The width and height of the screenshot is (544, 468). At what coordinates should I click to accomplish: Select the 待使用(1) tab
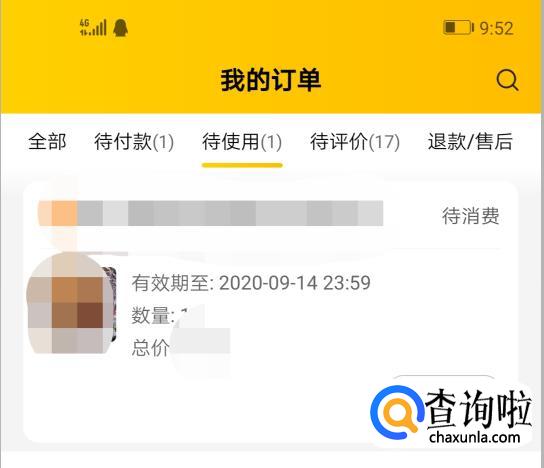pyautogui.click(x=242, y=142)
